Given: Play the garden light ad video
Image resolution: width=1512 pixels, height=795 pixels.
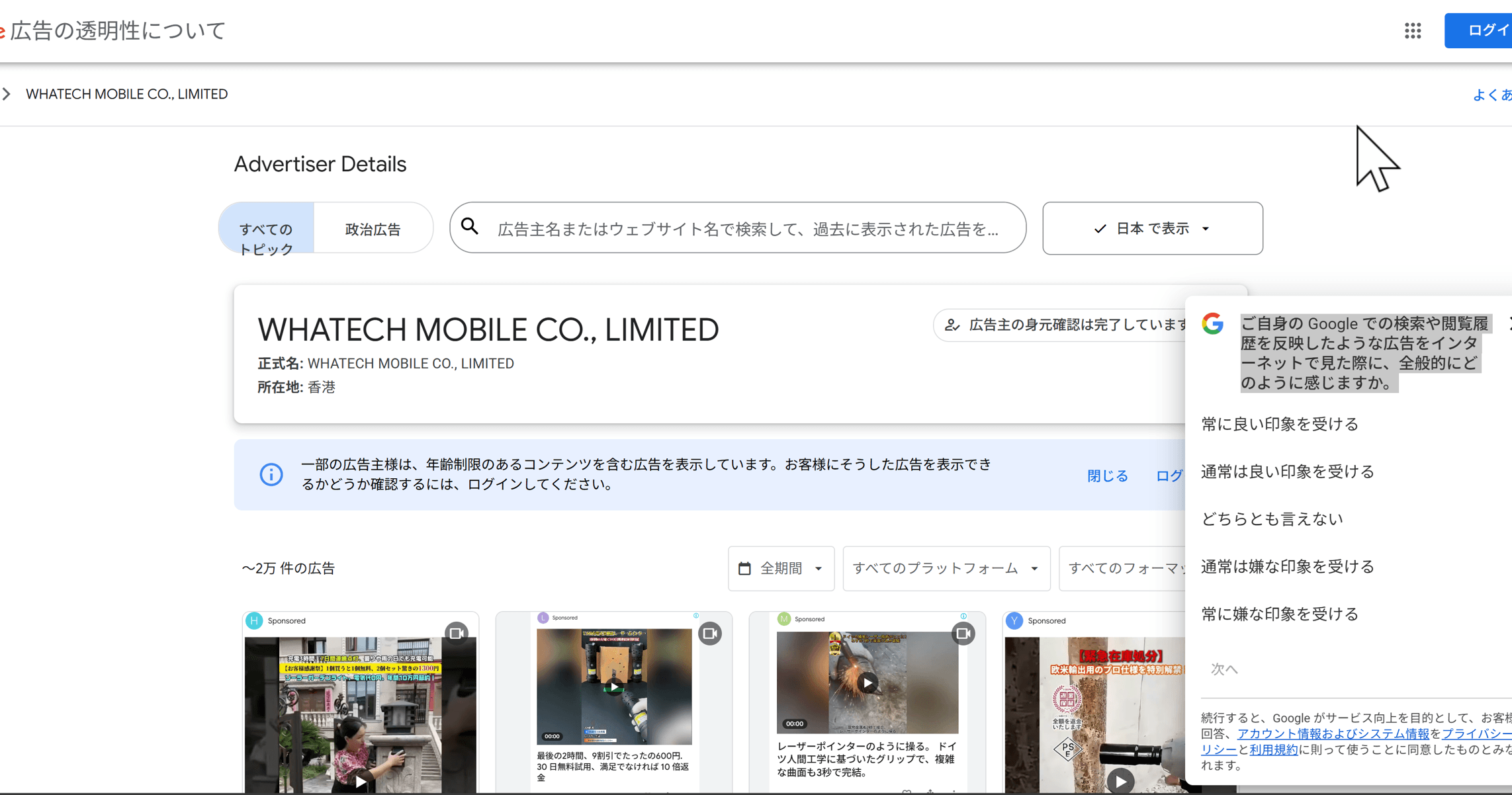Looking at the screenshot, I should coord(361,782).
